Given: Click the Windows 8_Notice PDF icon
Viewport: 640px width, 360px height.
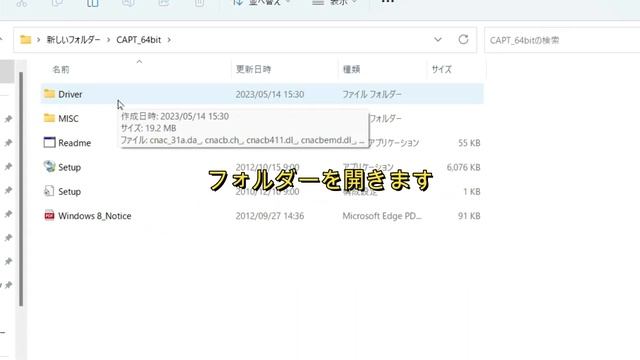Looking at the screenshot, I should (x=49, y=216).
